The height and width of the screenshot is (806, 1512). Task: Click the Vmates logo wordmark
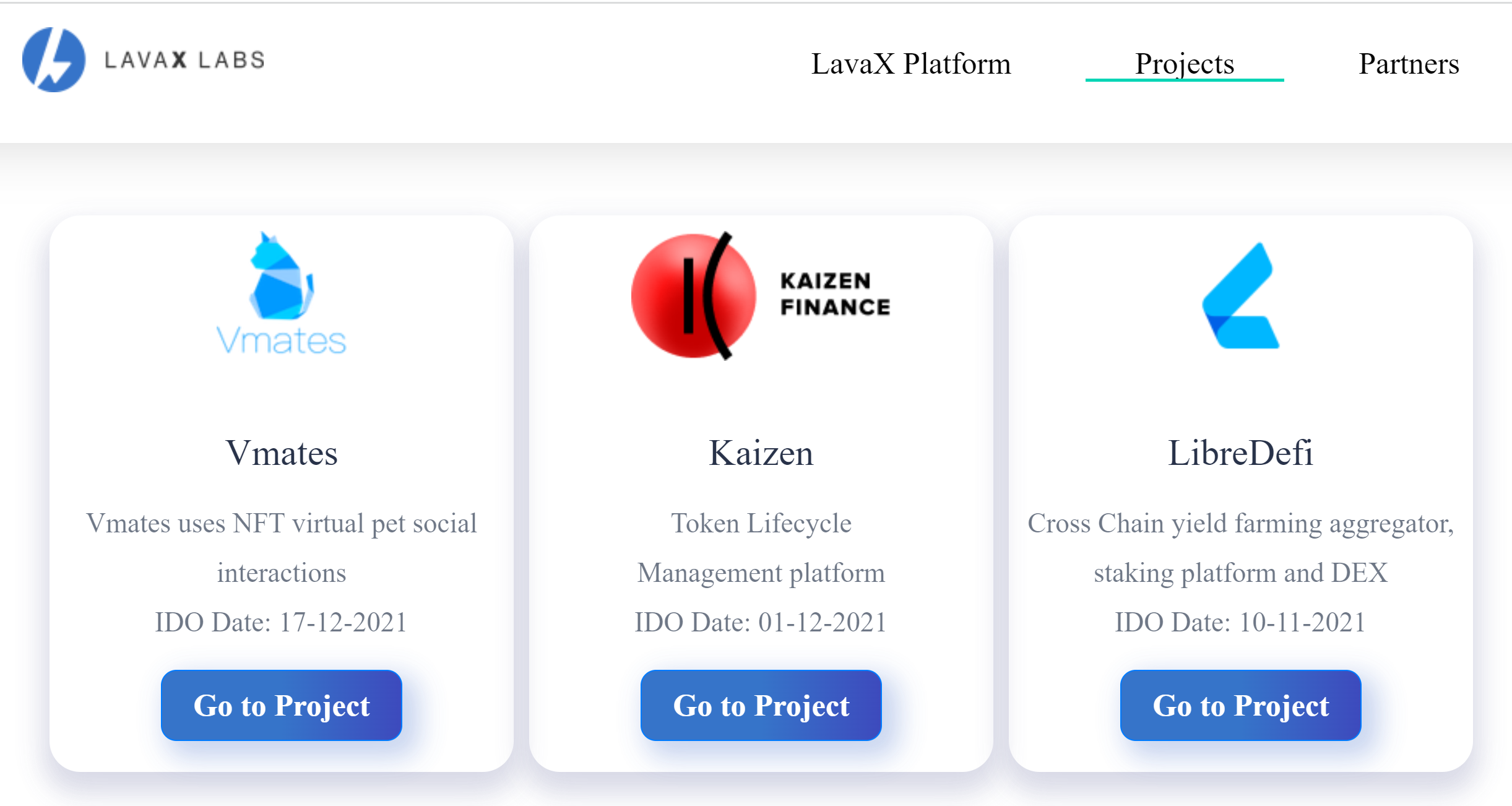(x=282, y=340)
